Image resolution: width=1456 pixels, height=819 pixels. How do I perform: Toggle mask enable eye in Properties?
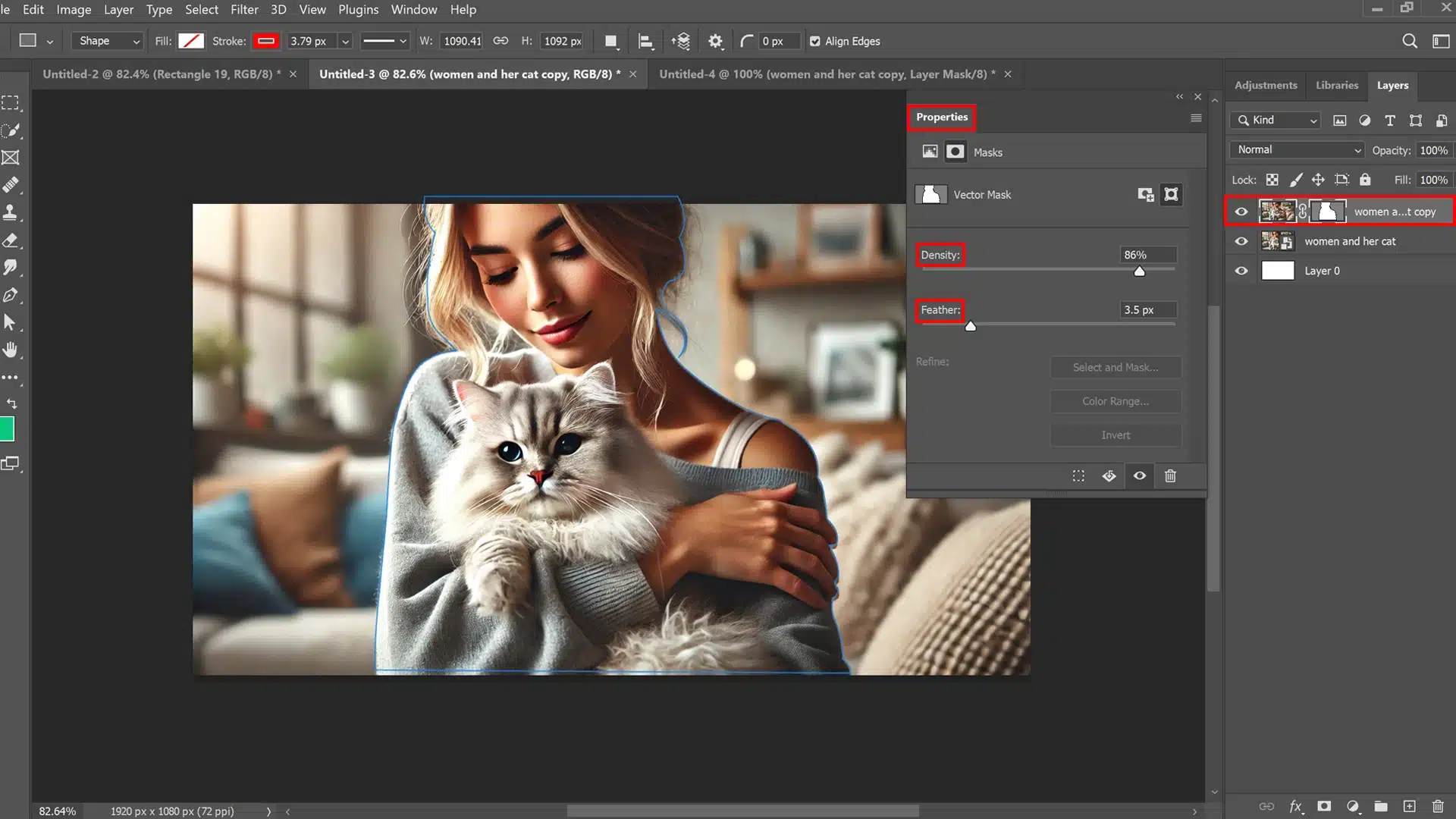click(1140, 476)
